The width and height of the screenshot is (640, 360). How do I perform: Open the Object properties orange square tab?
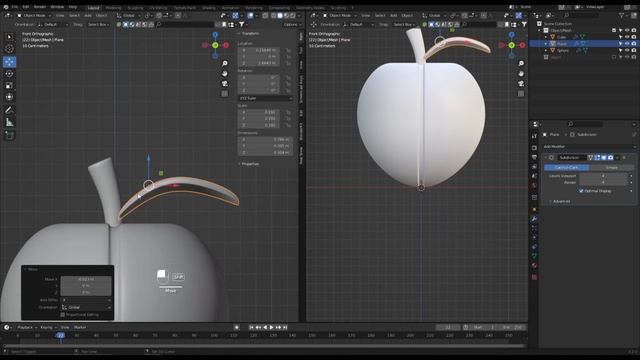[534, 209]
